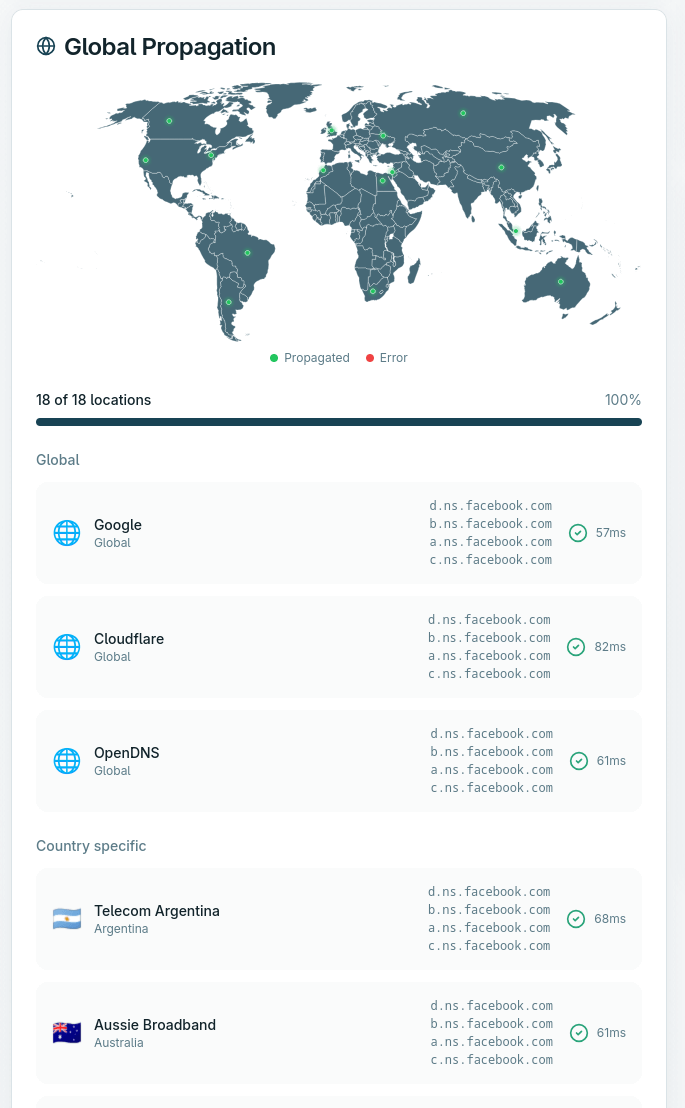This screenshot has width=685, height=1108.
Task: Click Aussie Broadband's green check icon
Action: [x=579, y=1033]
